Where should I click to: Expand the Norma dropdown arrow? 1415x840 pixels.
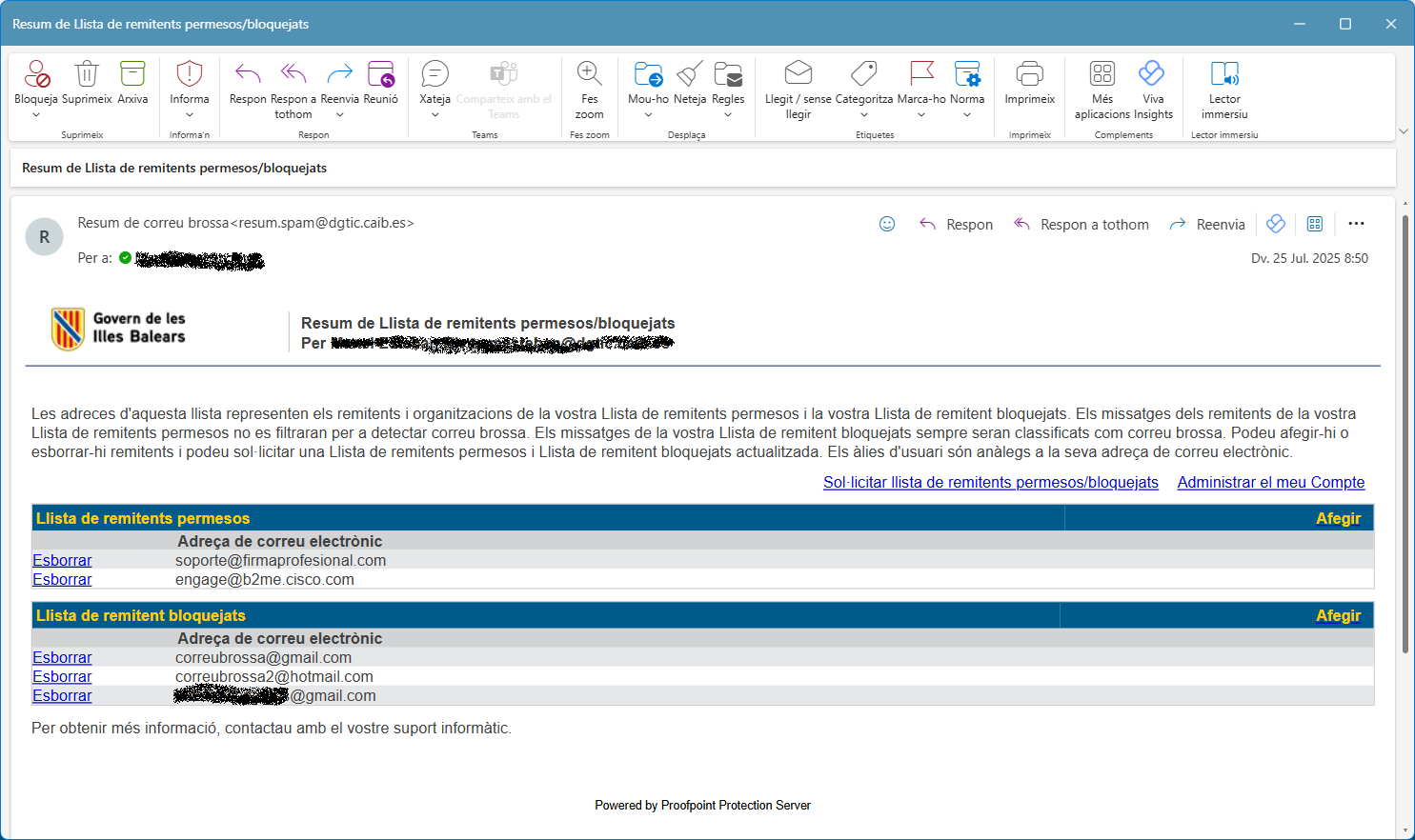coord(967,115)
